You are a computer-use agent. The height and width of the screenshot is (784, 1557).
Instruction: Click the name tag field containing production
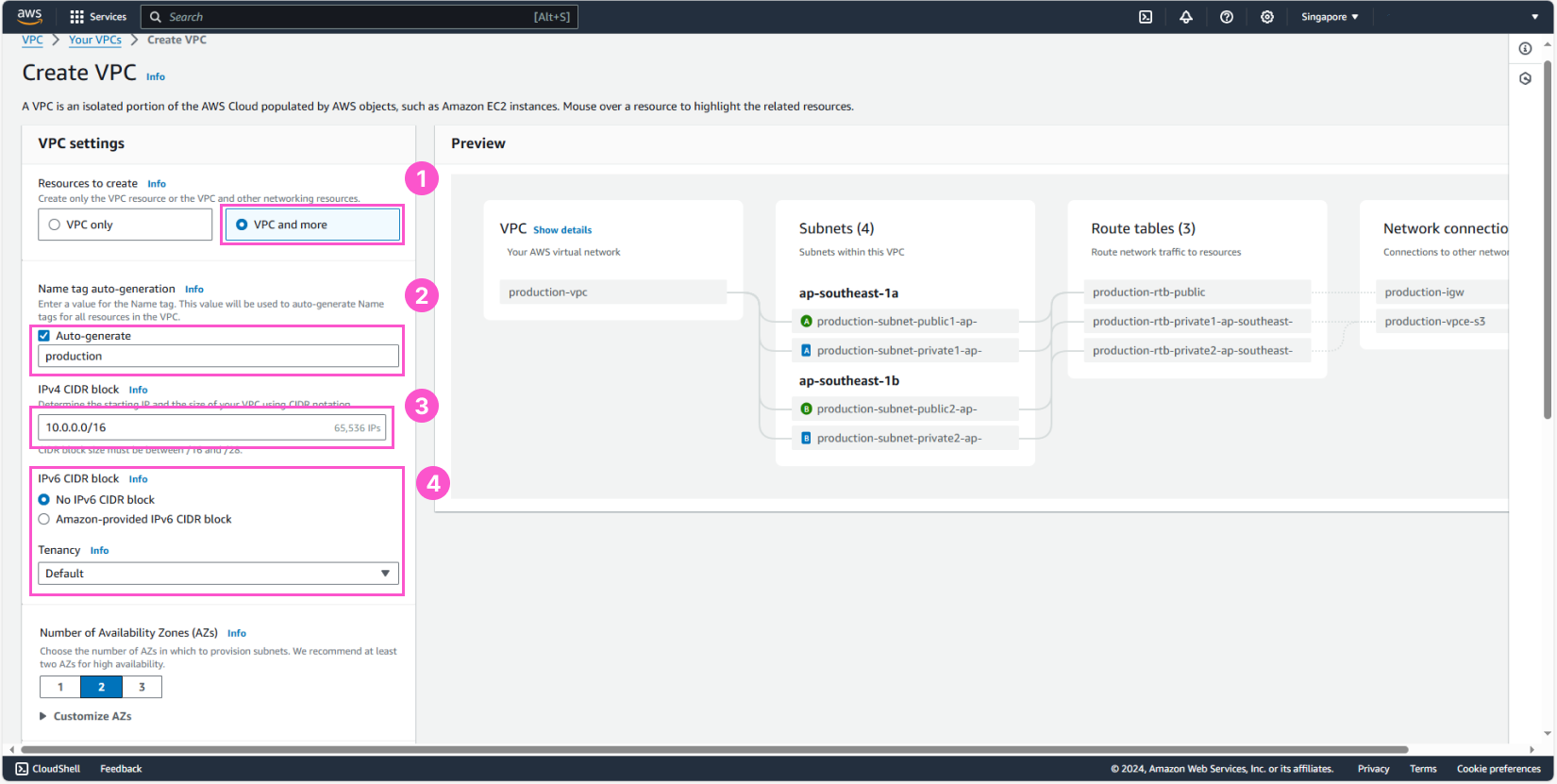(x=218, y=356)
